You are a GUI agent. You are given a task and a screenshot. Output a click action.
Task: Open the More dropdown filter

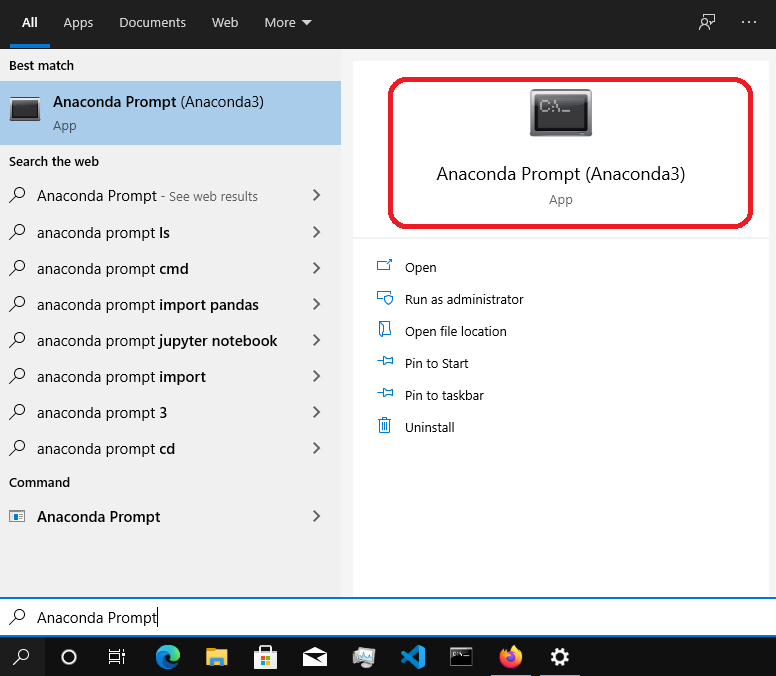click(x=288, y=23)
